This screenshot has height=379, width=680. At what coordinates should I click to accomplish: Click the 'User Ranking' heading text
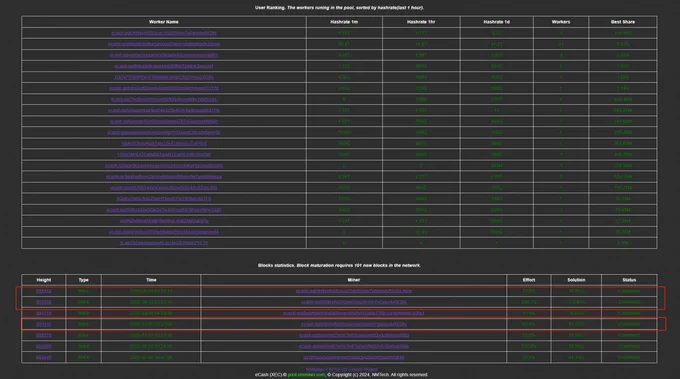click(x=270, y=7)
